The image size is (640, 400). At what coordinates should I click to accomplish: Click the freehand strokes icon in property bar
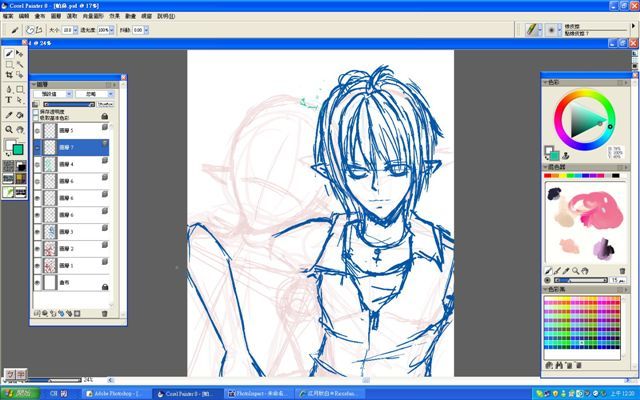(30, 30)
